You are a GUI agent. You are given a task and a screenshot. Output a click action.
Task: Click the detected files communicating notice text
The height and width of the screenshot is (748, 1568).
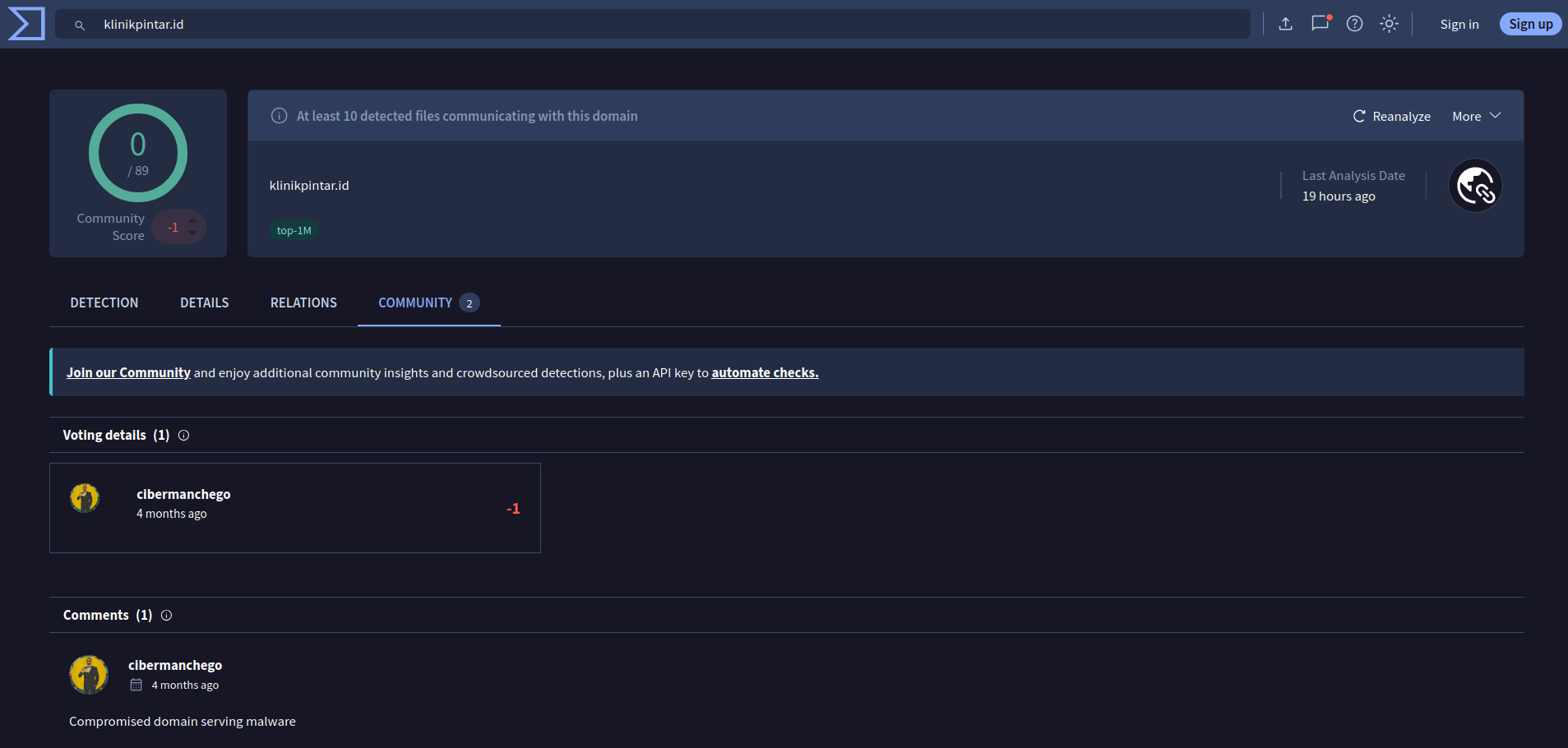click(467, 116)
